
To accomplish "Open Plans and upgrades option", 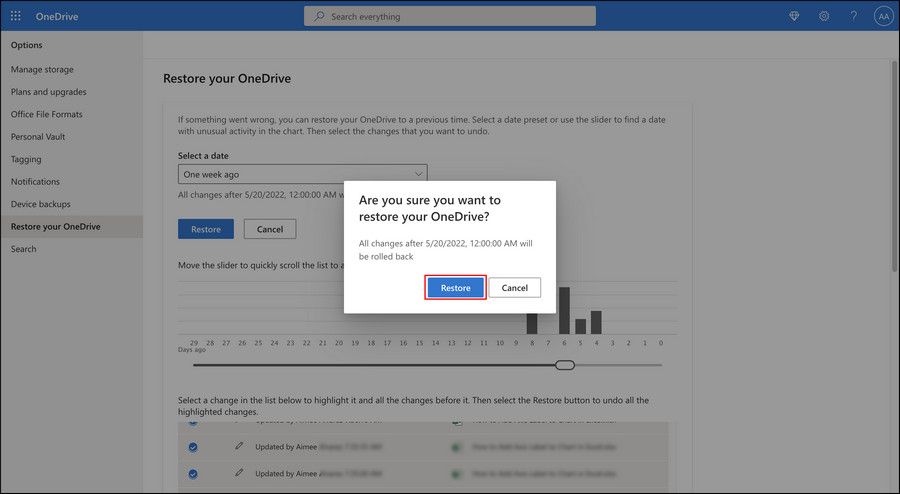I will click(48, 92).
